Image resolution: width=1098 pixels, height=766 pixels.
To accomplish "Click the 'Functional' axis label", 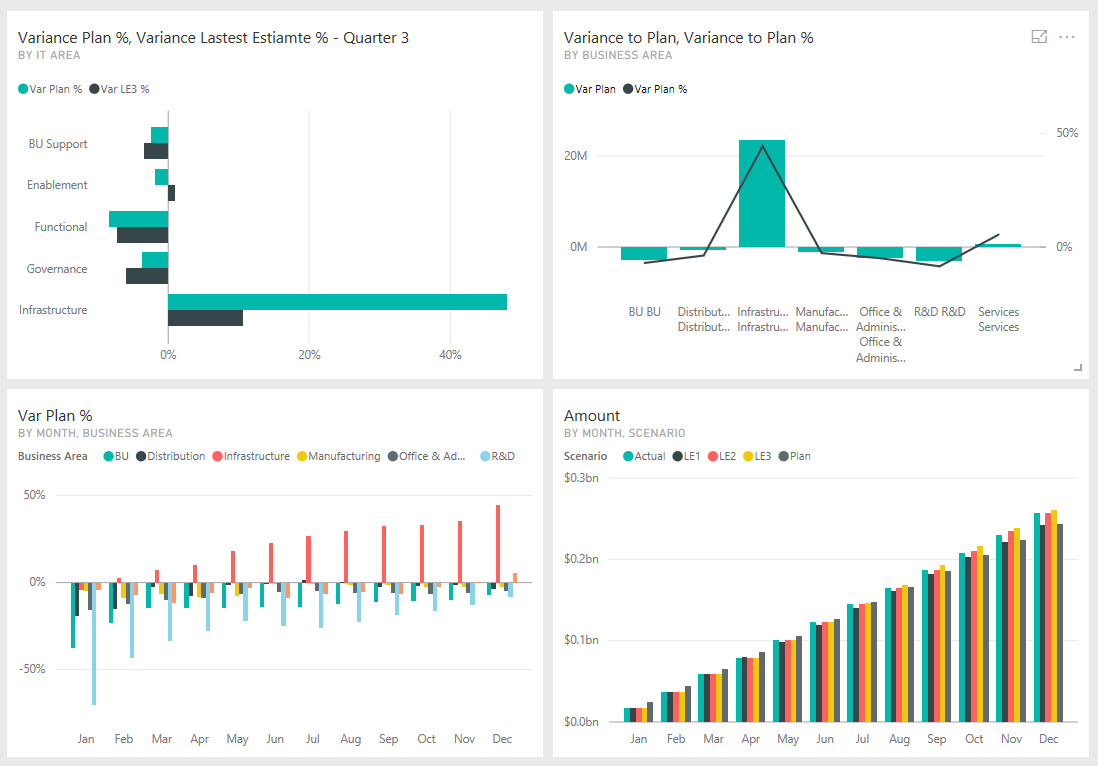I will coord(61,227).
